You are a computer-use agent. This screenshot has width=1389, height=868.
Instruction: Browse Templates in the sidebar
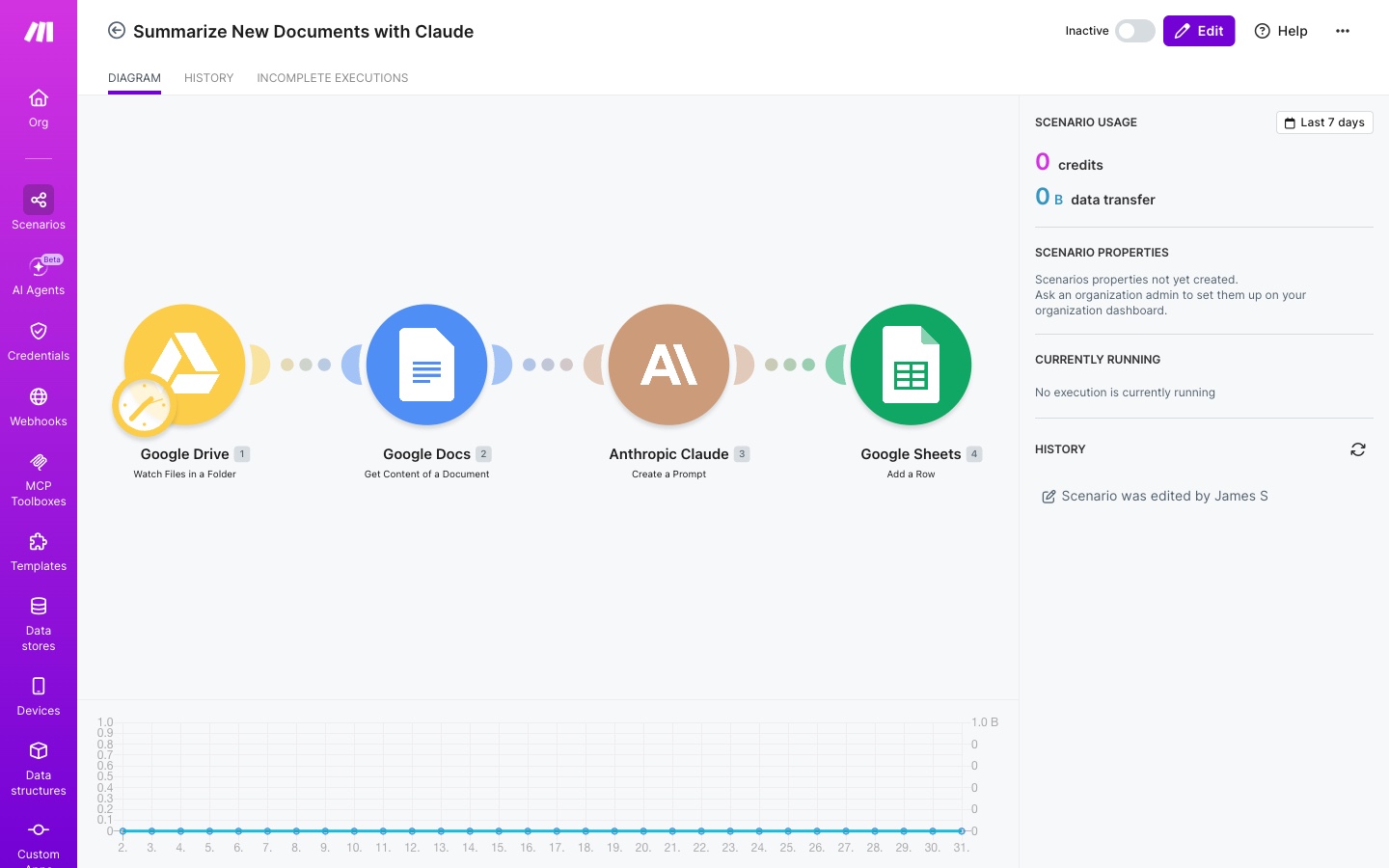point(39,552)
